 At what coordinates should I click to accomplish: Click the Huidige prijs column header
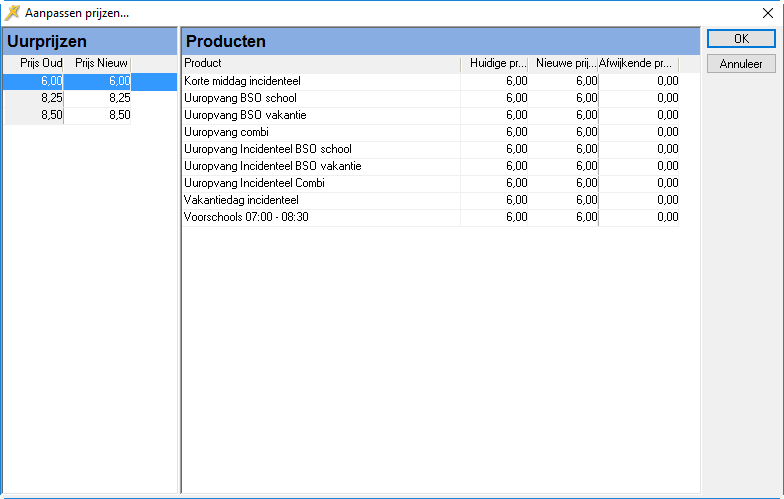[495, 64]
